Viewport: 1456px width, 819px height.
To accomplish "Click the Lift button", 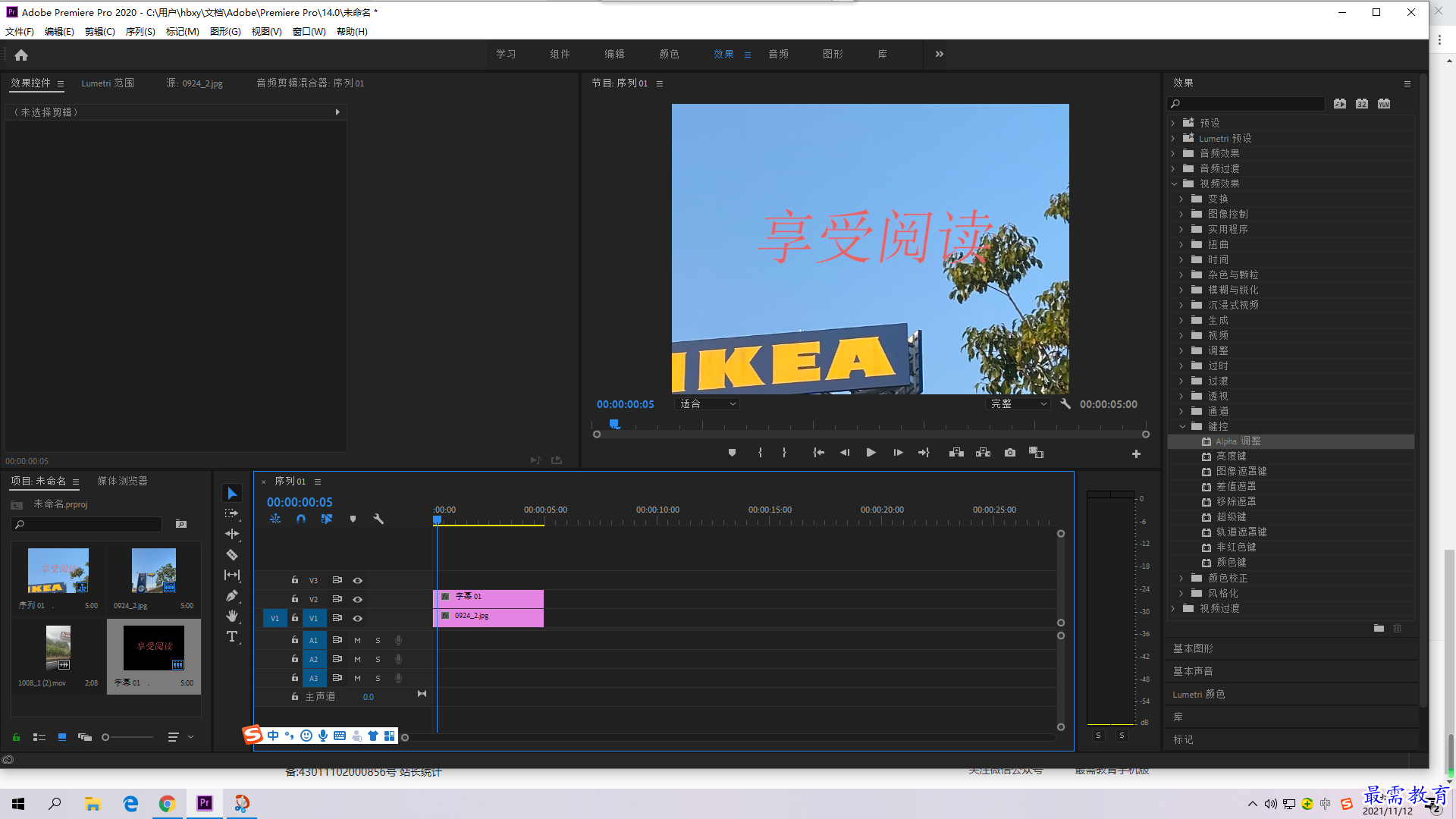I will tap(956, 453).
